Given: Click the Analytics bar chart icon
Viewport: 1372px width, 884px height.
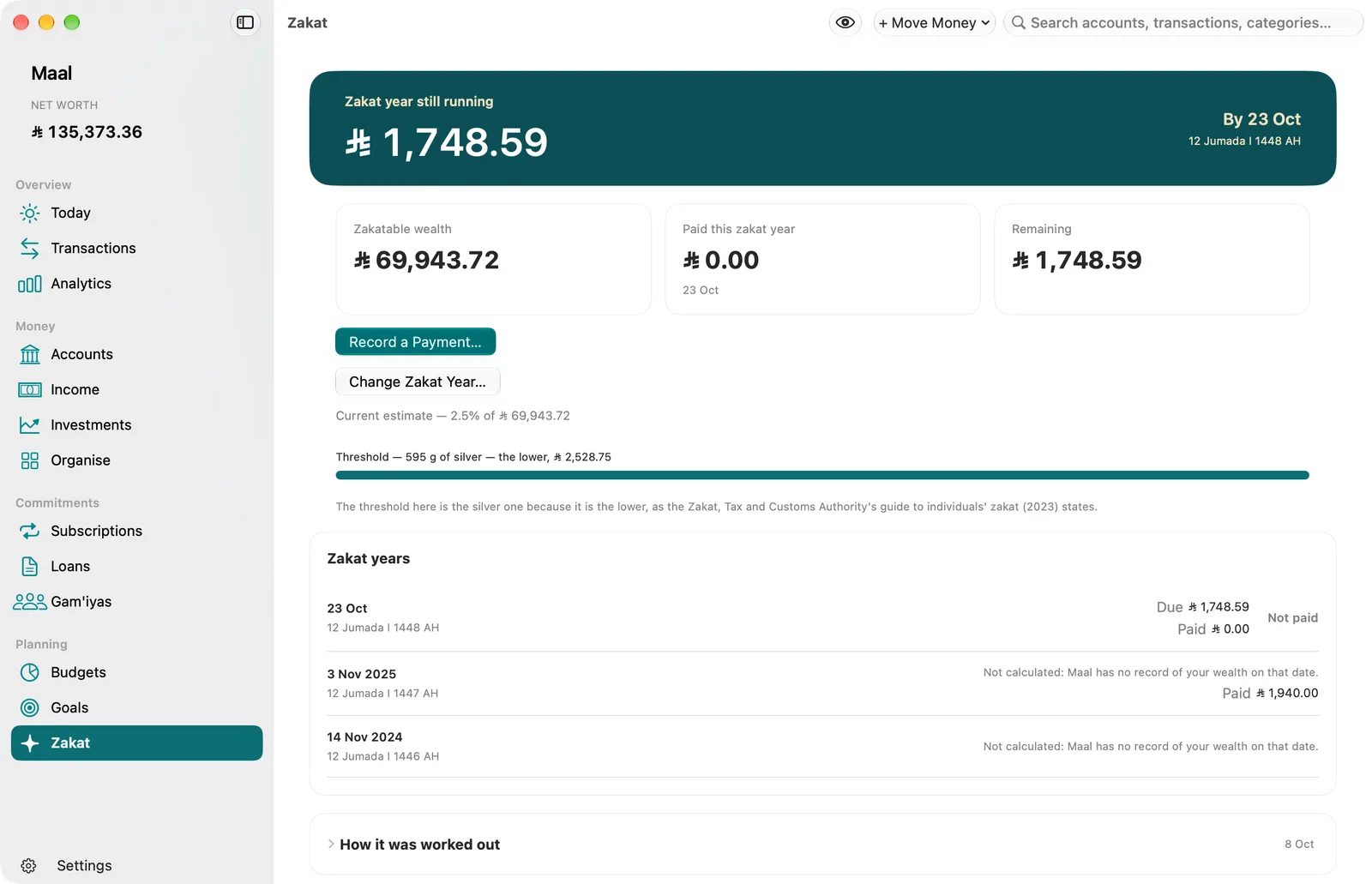Looking at the screenshot, I should 30,284.
